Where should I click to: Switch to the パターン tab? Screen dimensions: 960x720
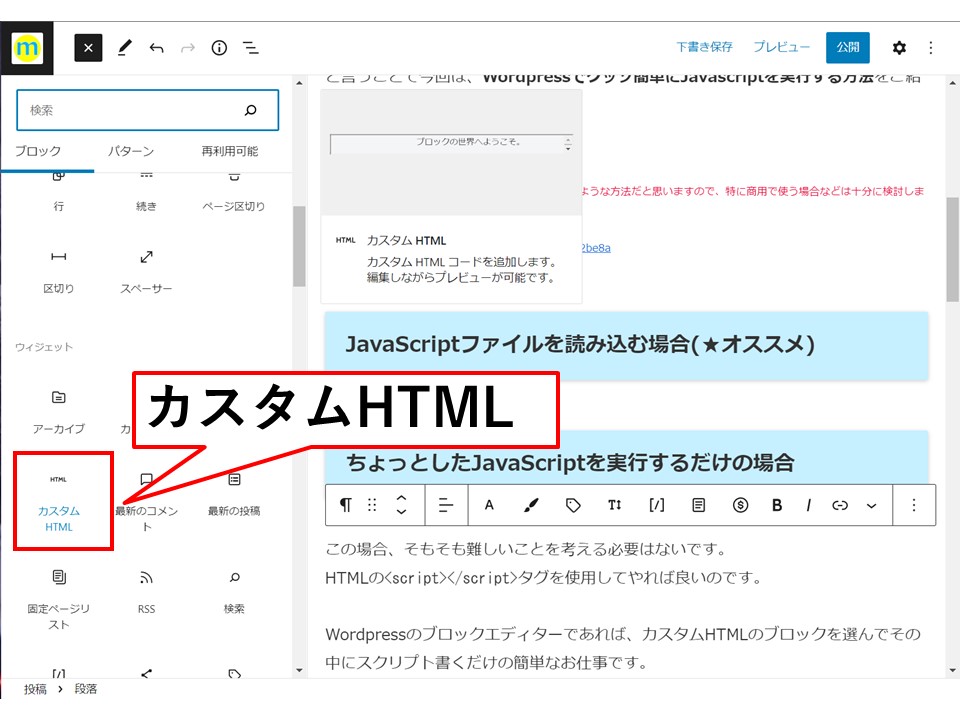point(131,151)
